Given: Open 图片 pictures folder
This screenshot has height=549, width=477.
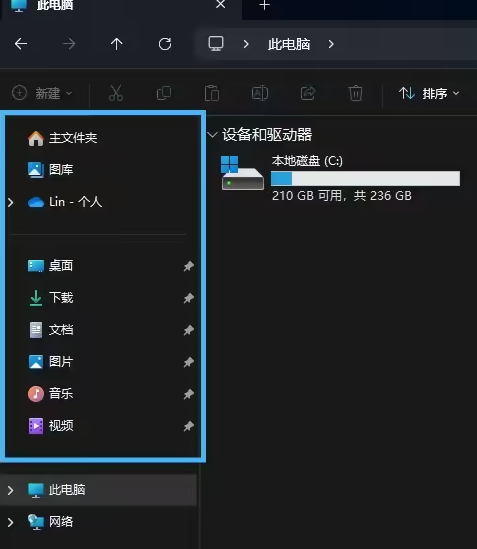Looking at the screenshot, I should click(x=61, y=362).
